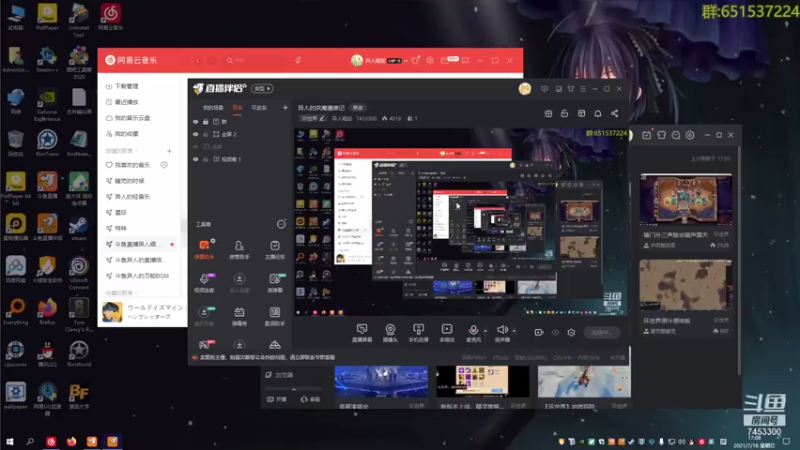Open 主播任务 tool in 直播伴侣 toolbox
Screen dimensions: 800x450
pyautogui.click(x=274, y=249)
